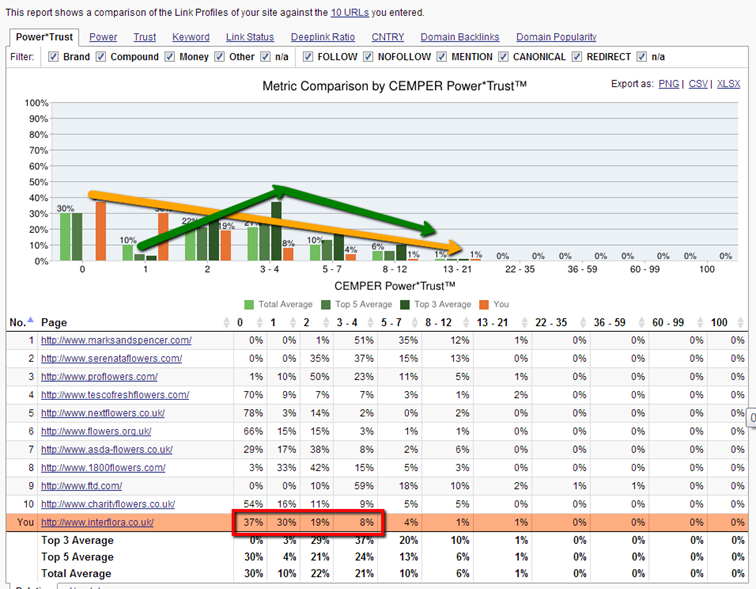756x589 pixels.
Task: Sort by the 100 column header
Action: tap(719, 322)
